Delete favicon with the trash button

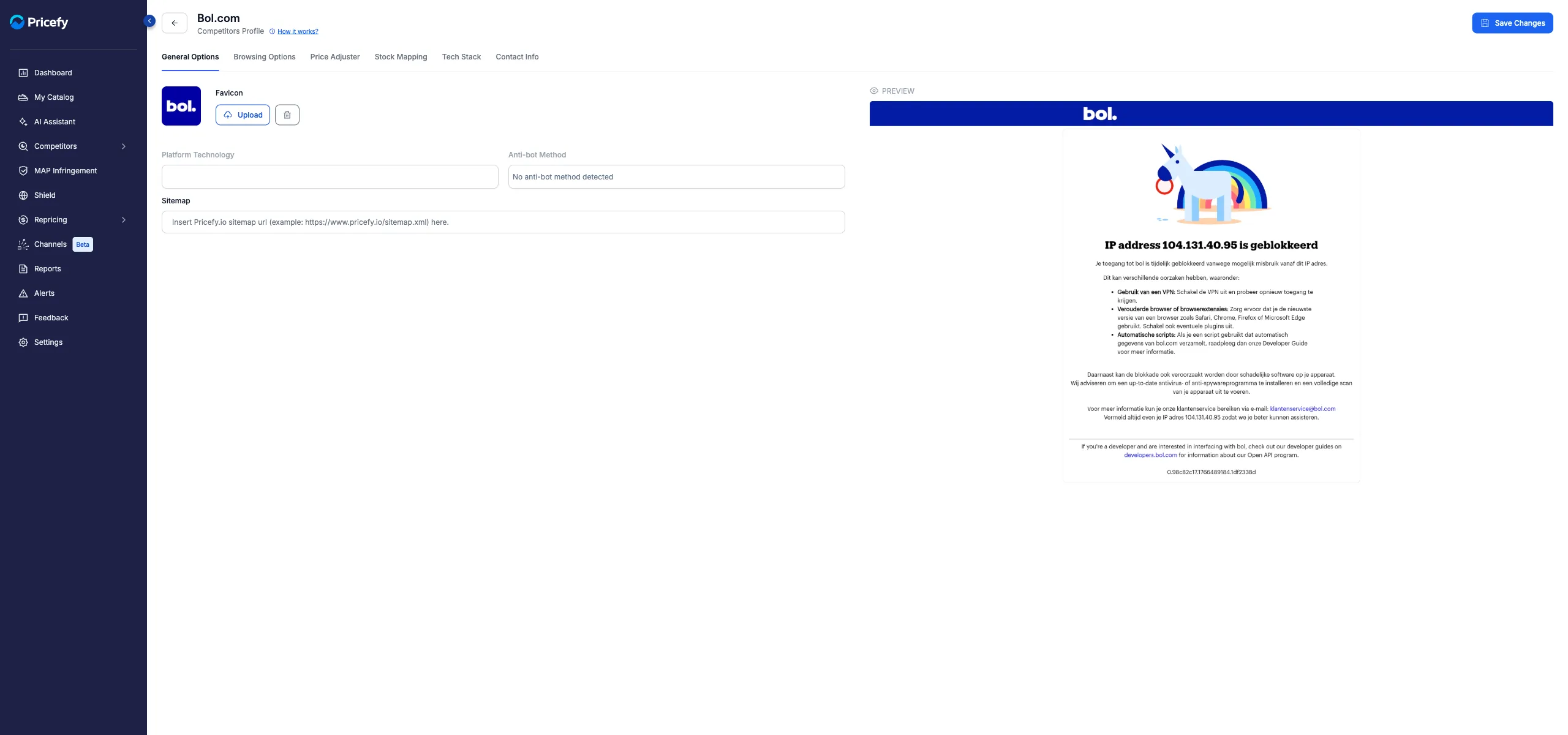coord(287,115)
